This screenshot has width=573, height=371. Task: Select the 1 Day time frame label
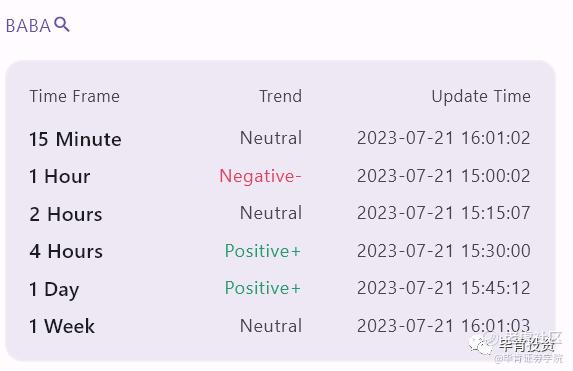[54, 290]
